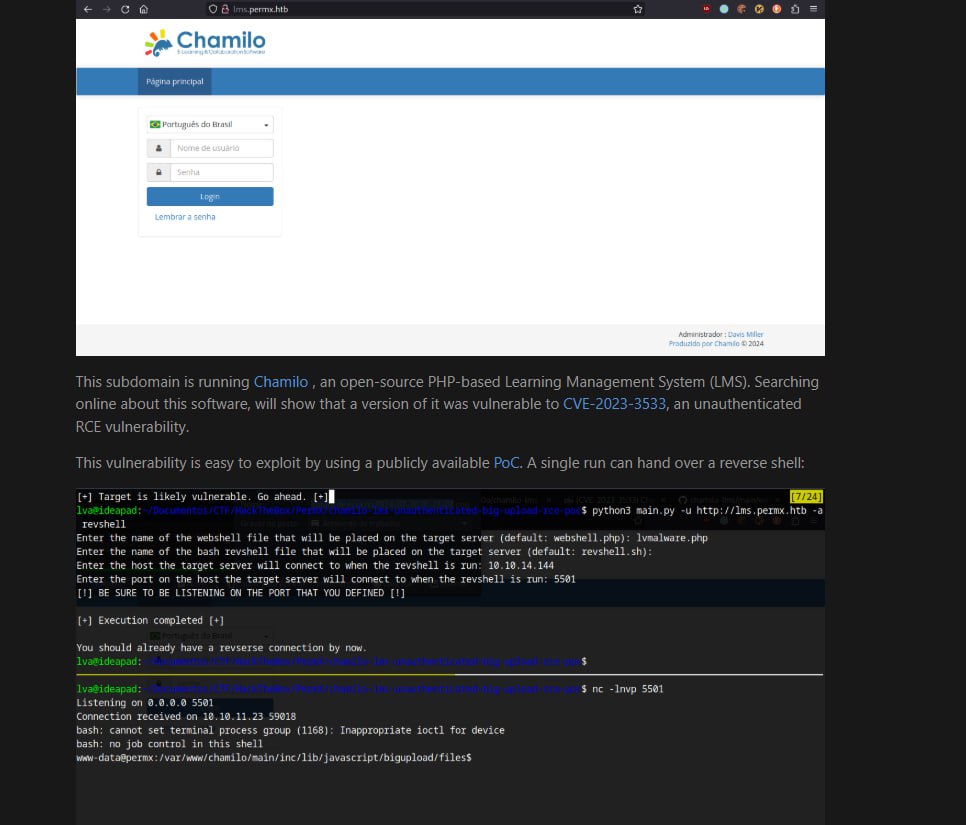Open the Português do Brasil language dropdown
The image size is (966, 825).
tap(210, 124)
